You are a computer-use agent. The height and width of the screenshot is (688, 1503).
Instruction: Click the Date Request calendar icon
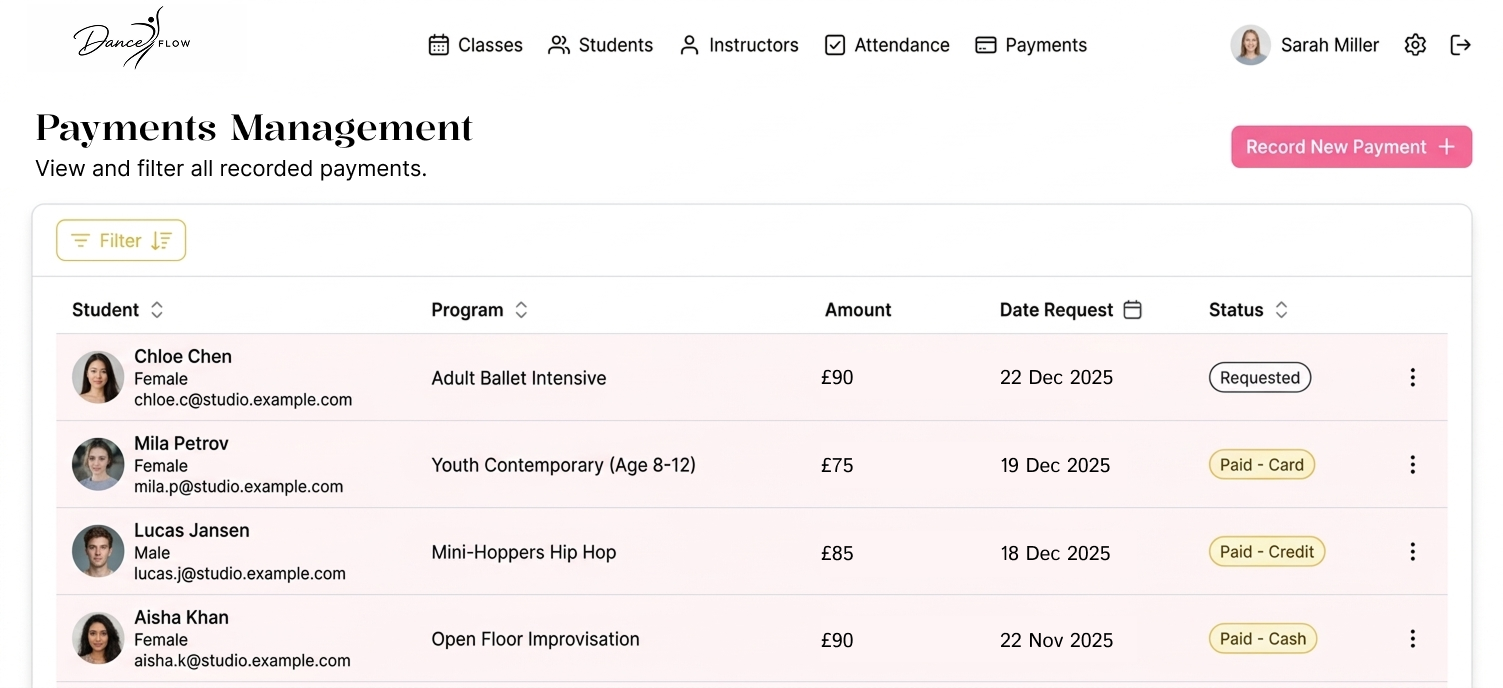point(1132,310)
